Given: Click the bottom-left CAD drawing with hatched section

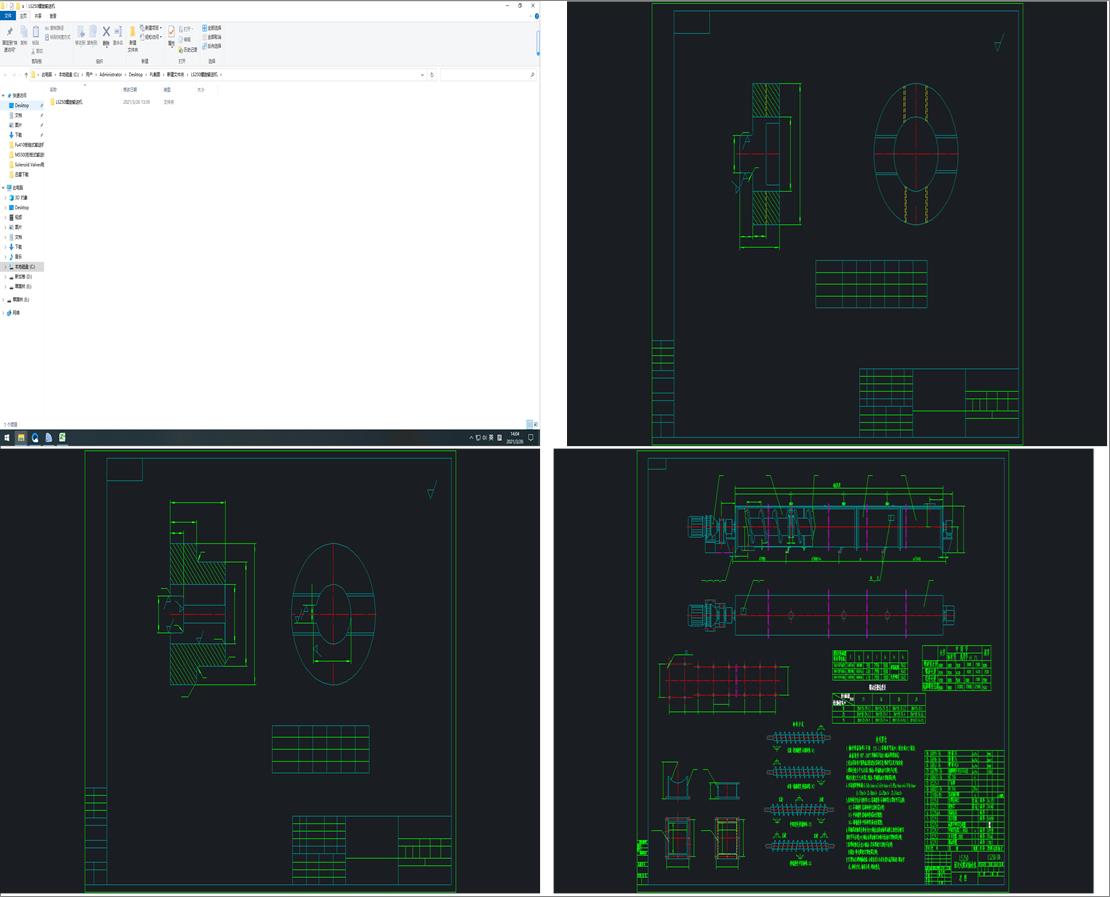Looking at the screenshot, I should (x=270, y=671).
